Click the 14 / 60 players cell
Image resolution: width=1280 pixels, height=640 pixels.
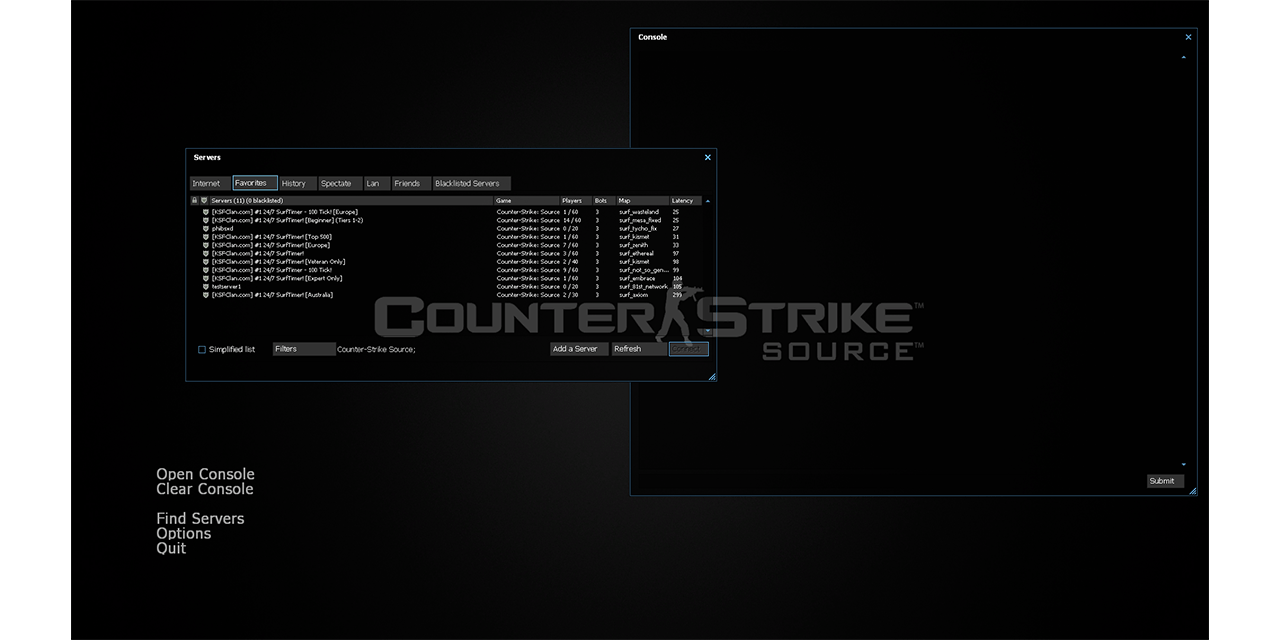tap(572, 220)
